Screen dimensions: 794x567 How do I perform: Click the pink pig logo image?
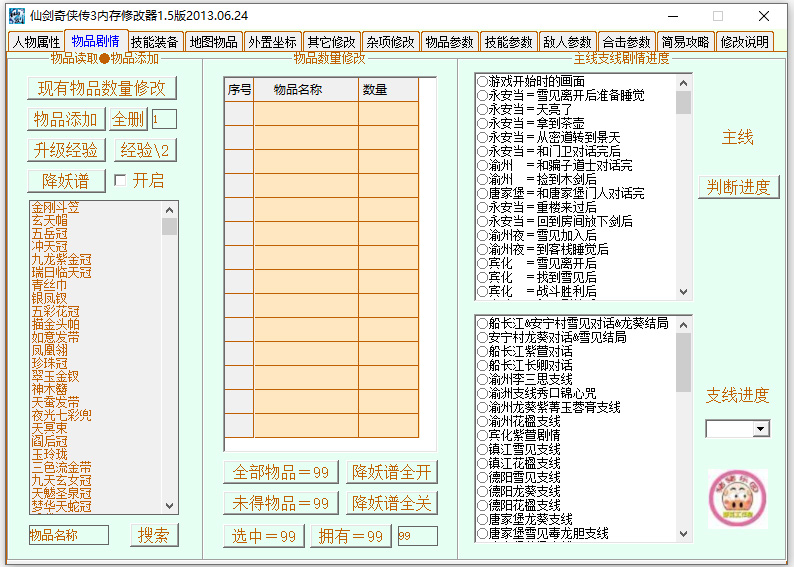[x=737, y=498]
